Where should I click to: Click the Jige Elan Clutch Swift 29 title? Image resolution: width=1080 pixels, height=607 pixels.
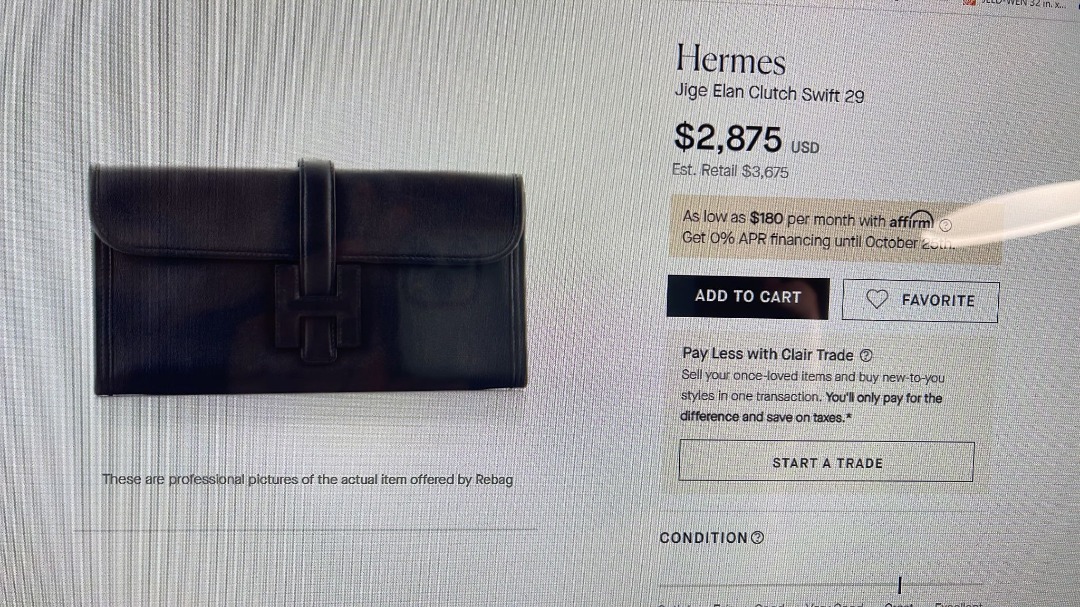tap(769, 93)
